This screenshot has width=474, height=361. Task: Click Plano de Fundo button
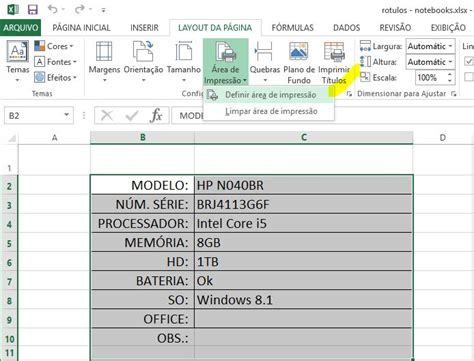click(299, 62)
